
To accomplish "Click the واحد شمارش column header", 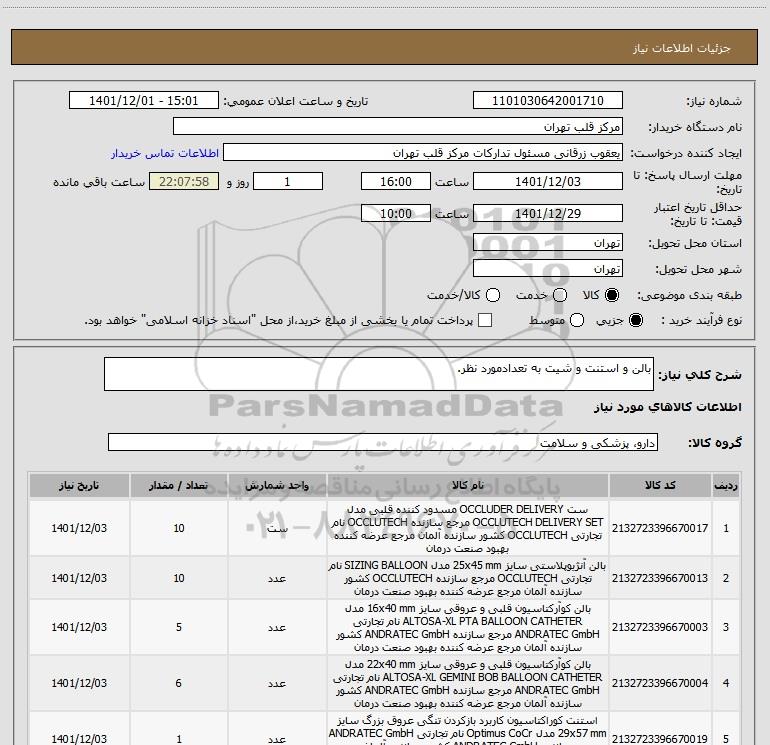I will (x=277, y=486).
